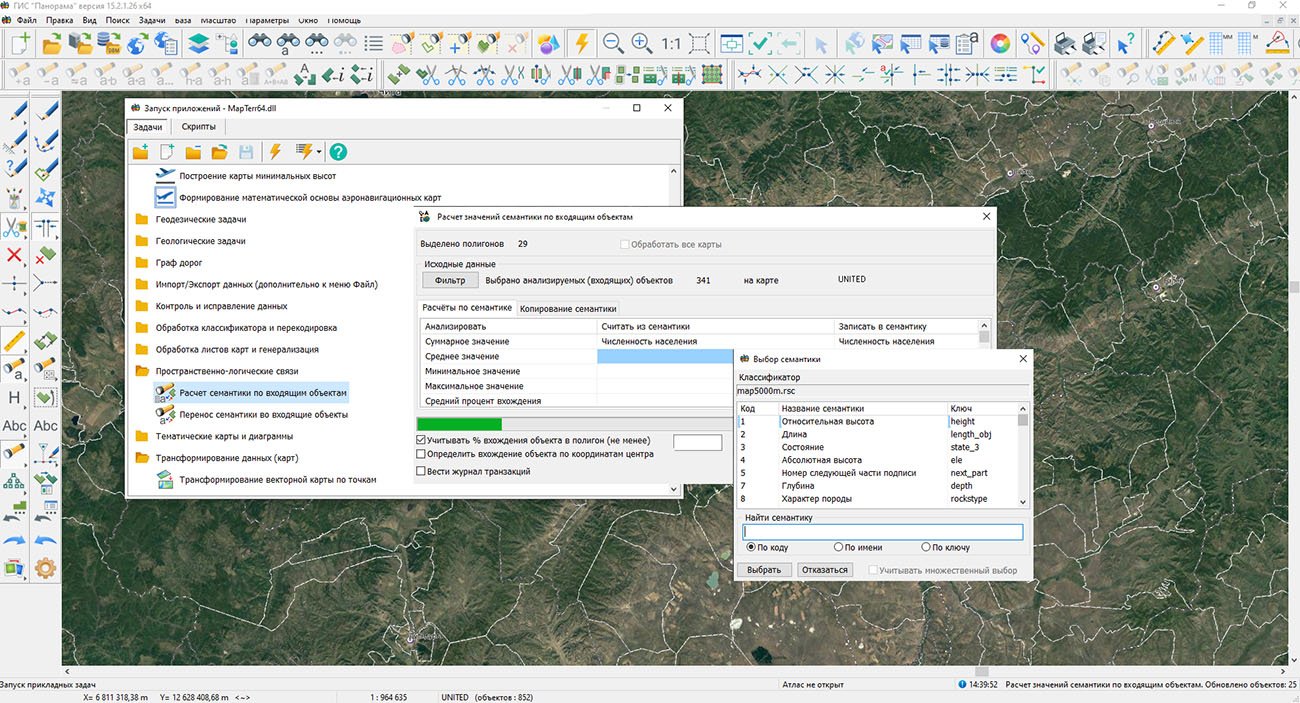1300x703 pixels.
Task: Click the first binoculars search icon
Action: pos(261,43)
